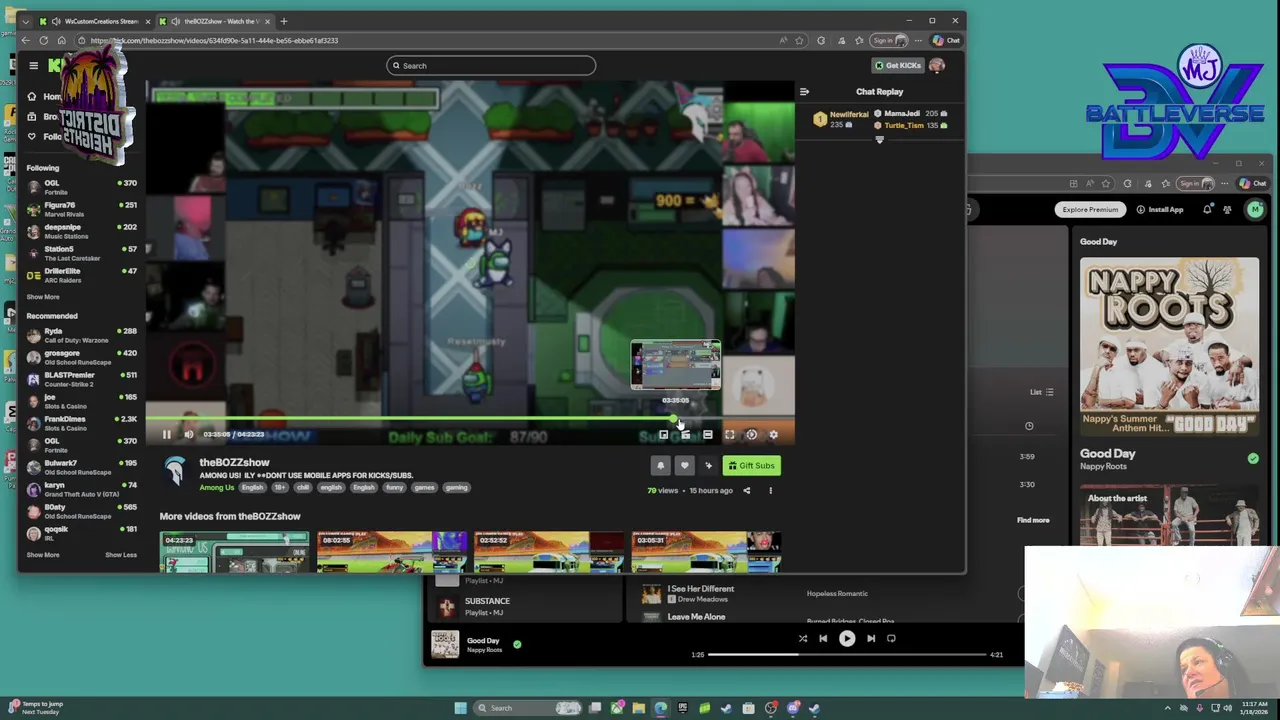1280x720 pixels.
Task: Expand the chat leaderboard chevron
Action: pyautogui.click(x=880, y=140)
